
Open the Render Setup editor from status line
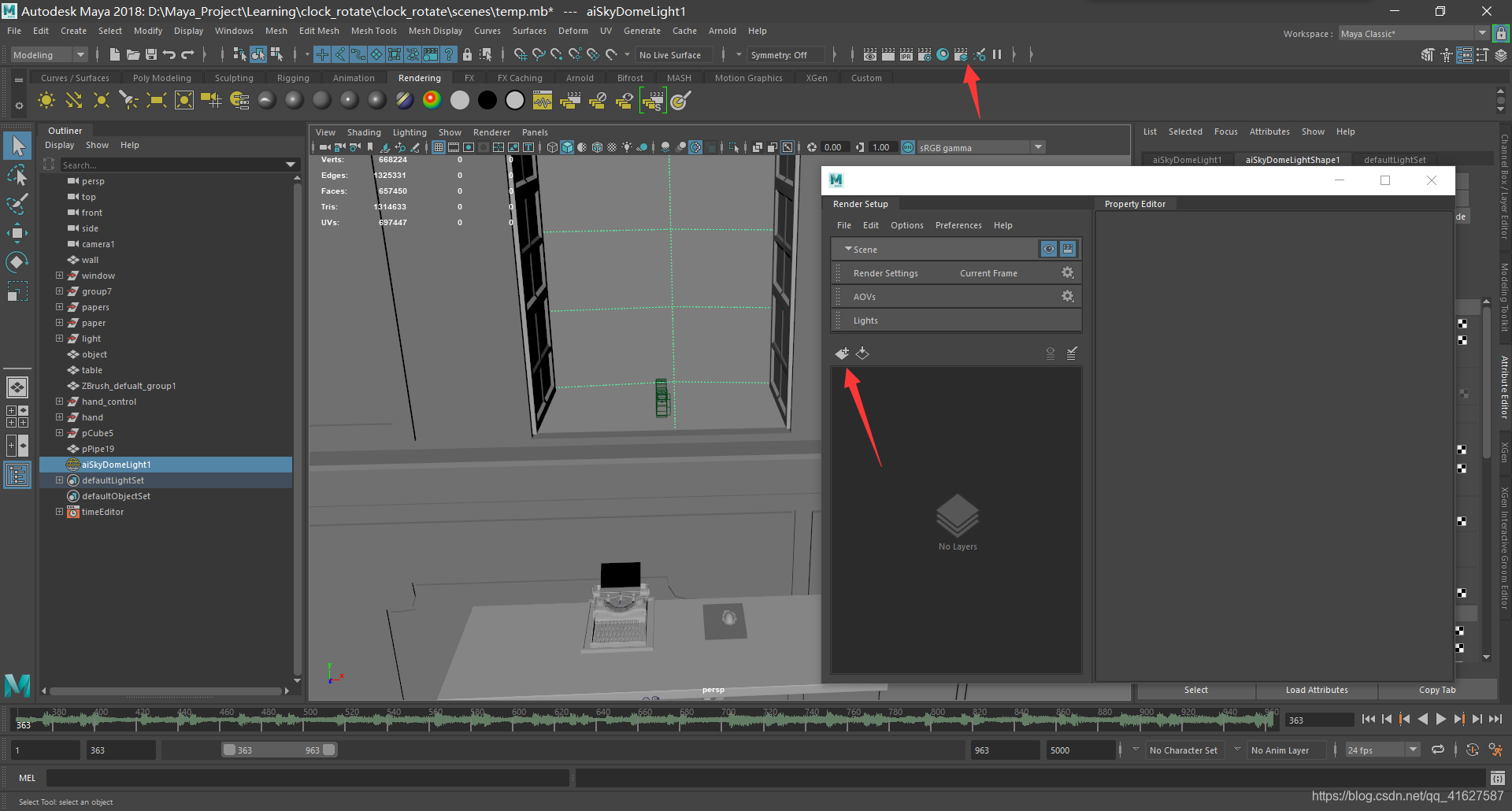click(961, 54)
